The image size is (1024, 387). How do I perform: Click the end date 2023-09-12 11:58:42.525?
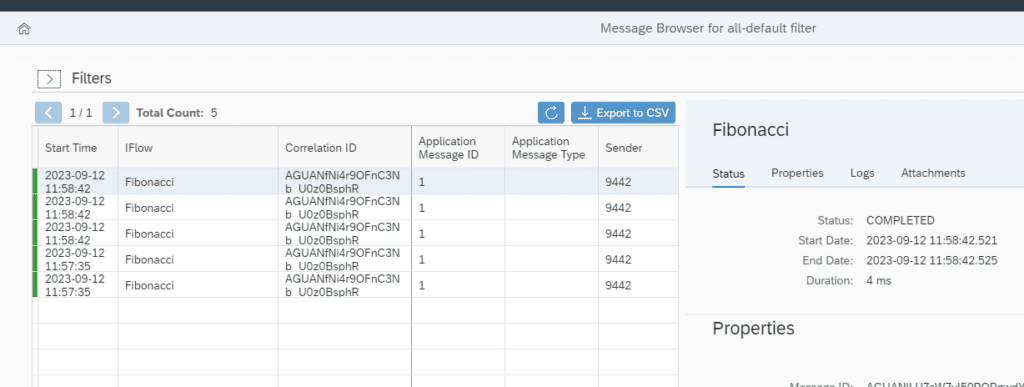[x=932, y=260]
